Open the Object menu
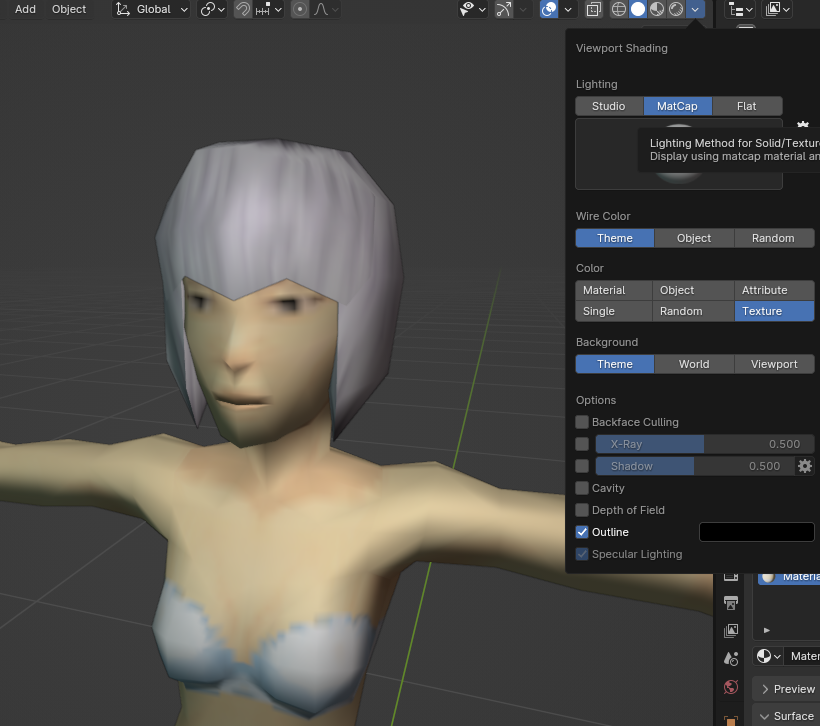Screen dimensions: 820x726 pyautogui.click(x=69, y=9)
